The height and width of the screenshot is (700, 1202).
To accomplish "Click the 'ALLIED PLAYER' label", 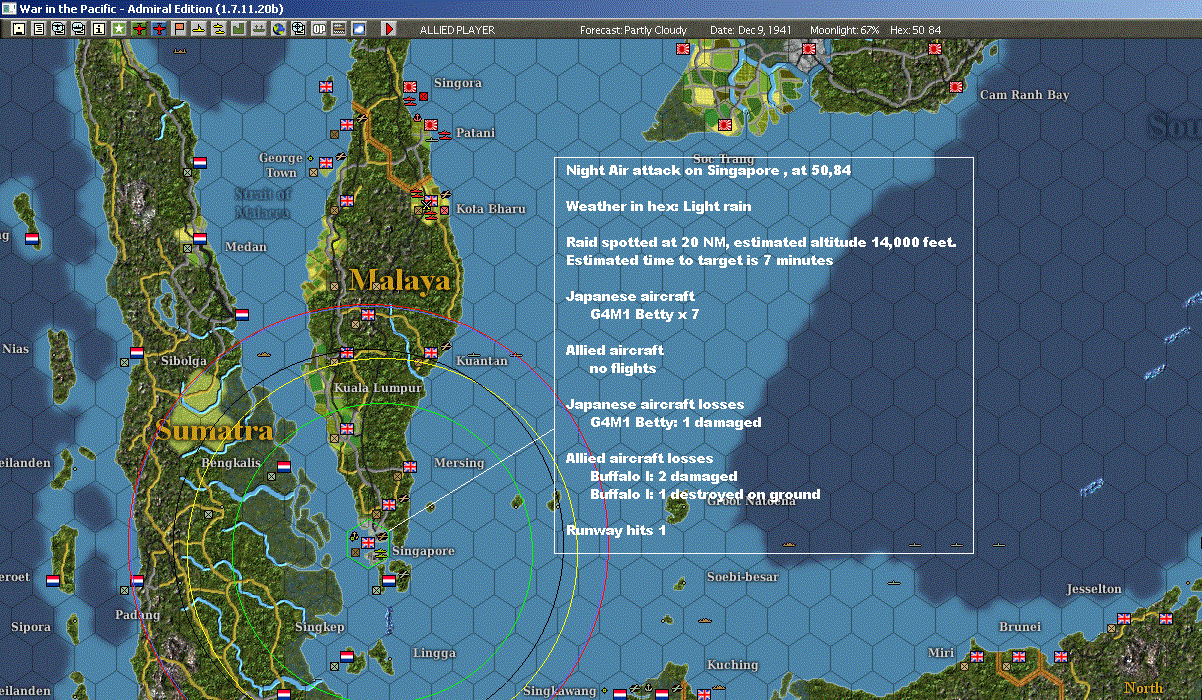I will tap(457, 30).
